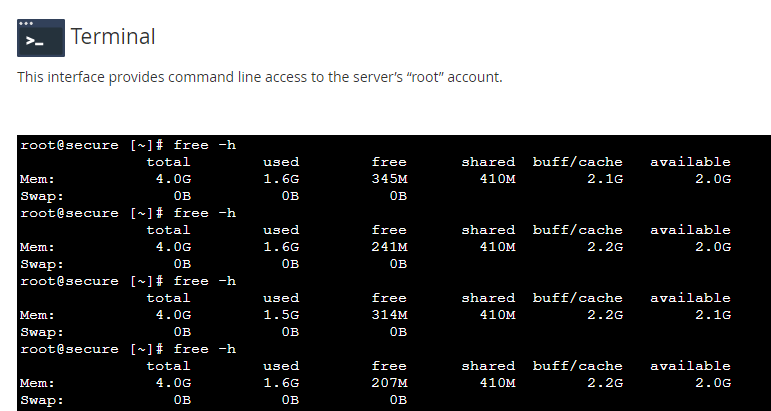Click the "used" header in third output
This screenshot has width=771, height=411.
[281, 298]
